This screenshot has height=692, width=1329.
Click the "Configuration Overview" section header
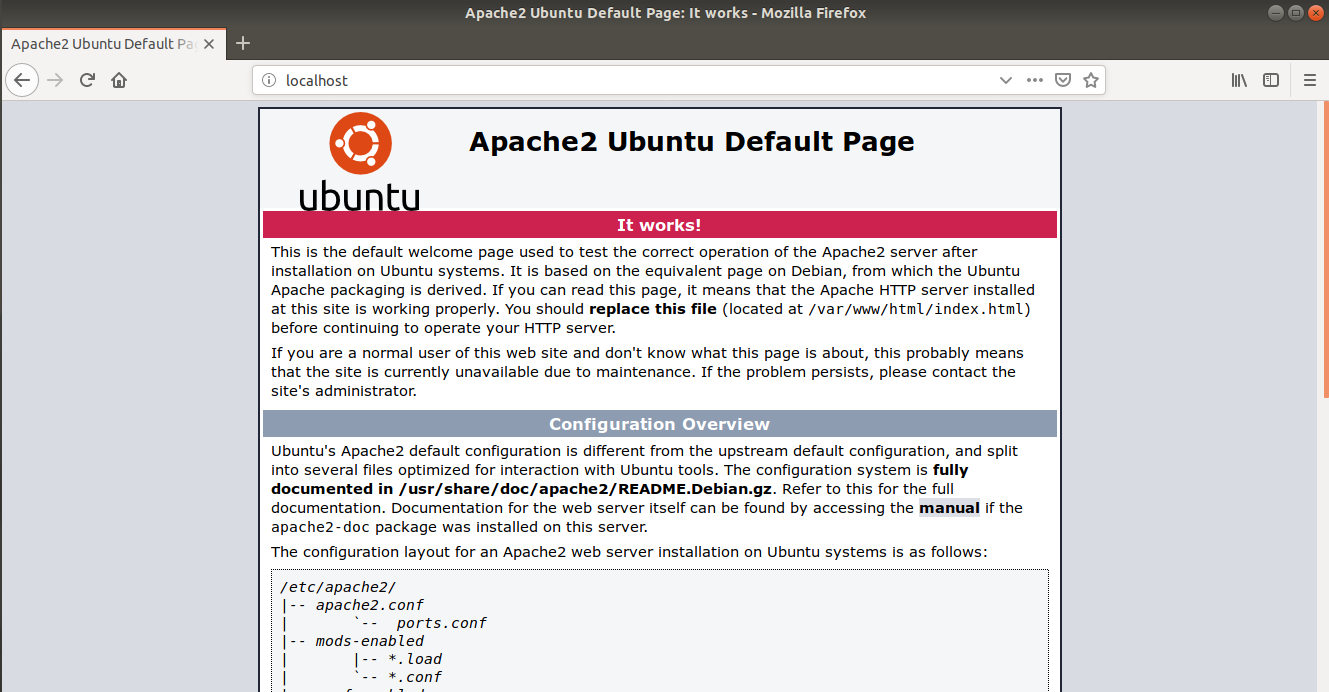(x=659, y=424)
